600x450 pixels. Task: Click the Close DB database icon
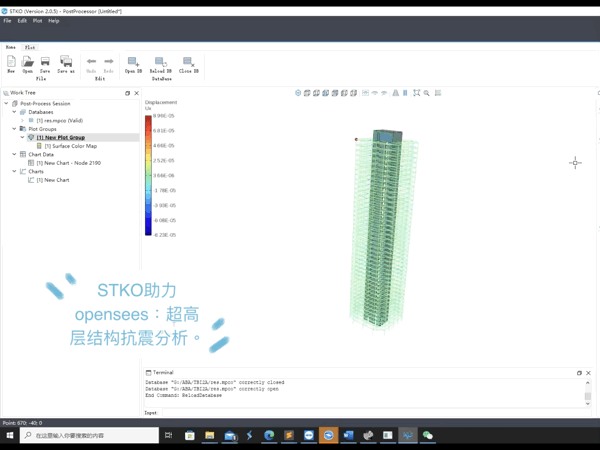[189, 64]
